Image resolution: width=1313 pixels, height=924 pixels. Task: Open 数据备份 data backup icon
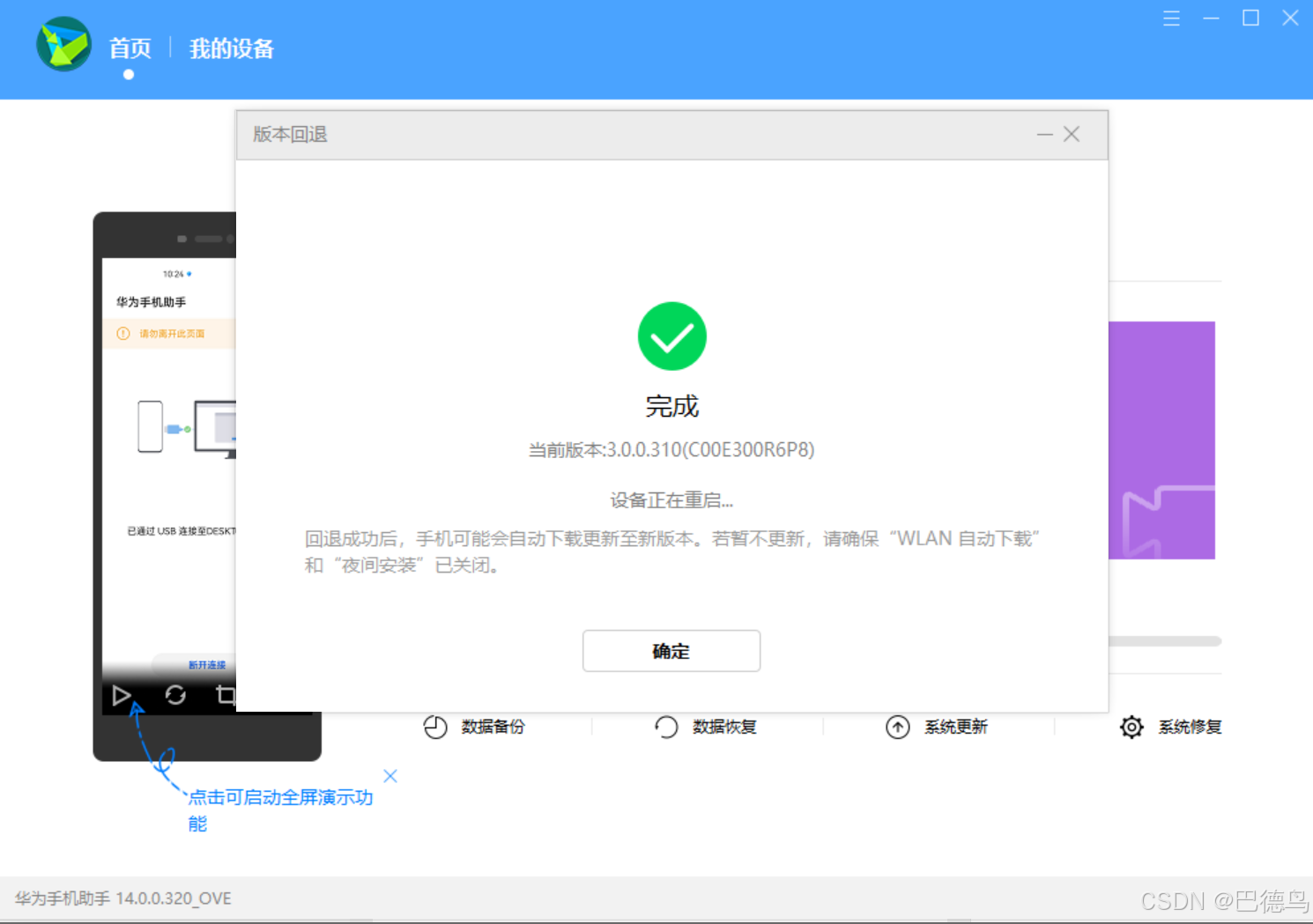(435, 727)
